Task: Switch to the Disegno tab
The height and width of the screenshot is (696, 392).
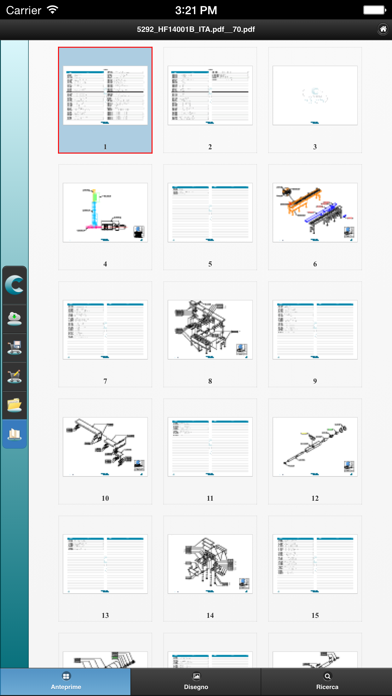Action: point(196,682)
